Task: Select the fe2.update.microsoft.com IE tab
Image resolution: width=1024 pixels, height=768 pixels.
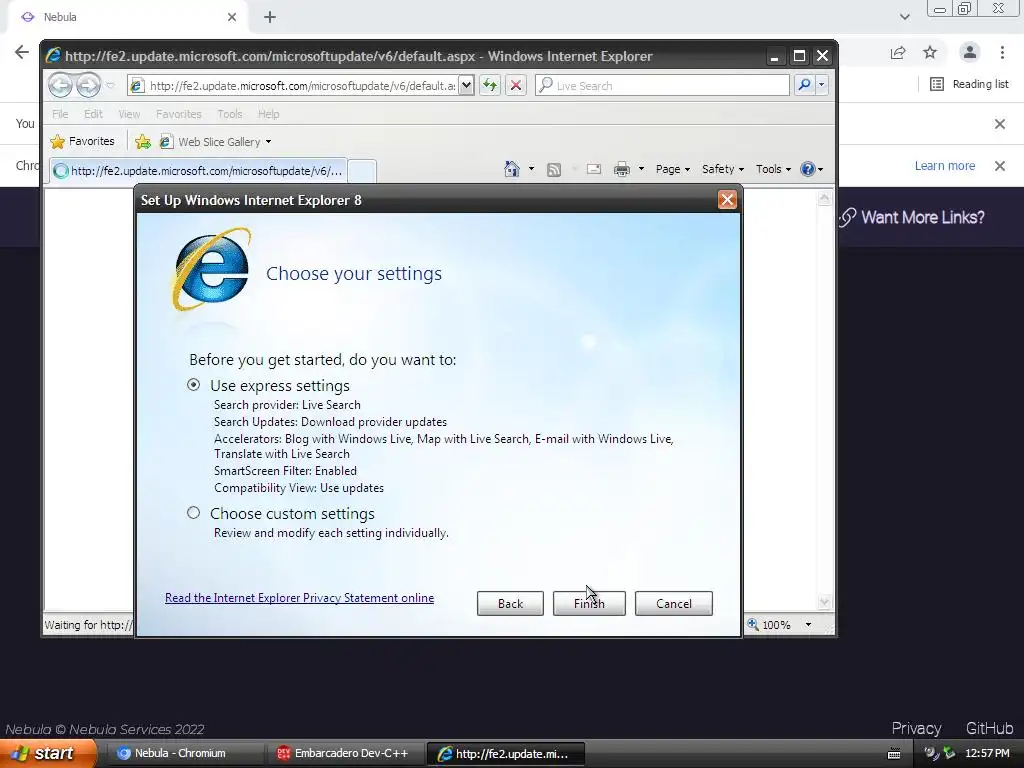Action: click(199, 171)
